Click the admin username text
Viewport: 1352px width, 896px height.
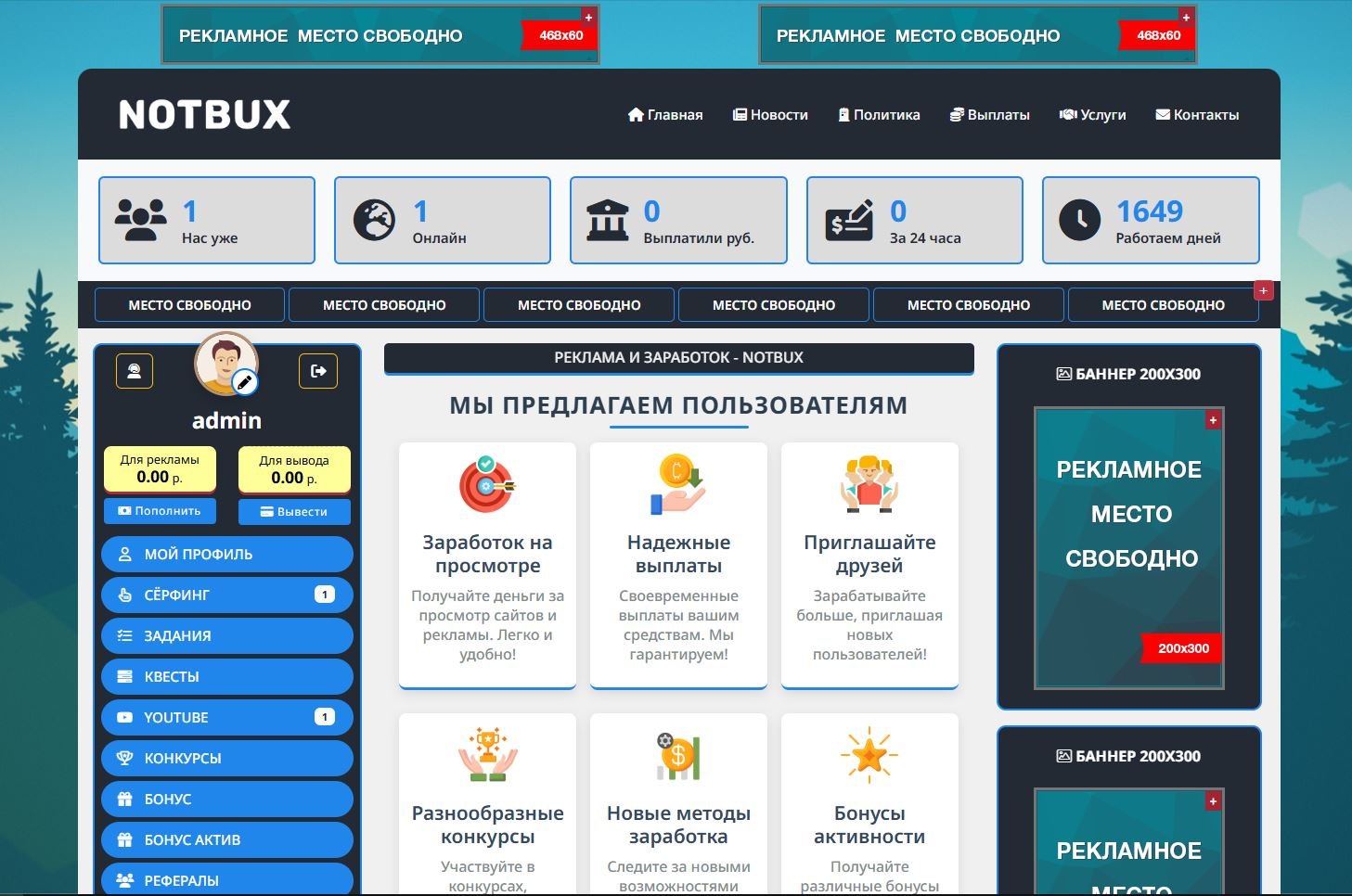226,420
